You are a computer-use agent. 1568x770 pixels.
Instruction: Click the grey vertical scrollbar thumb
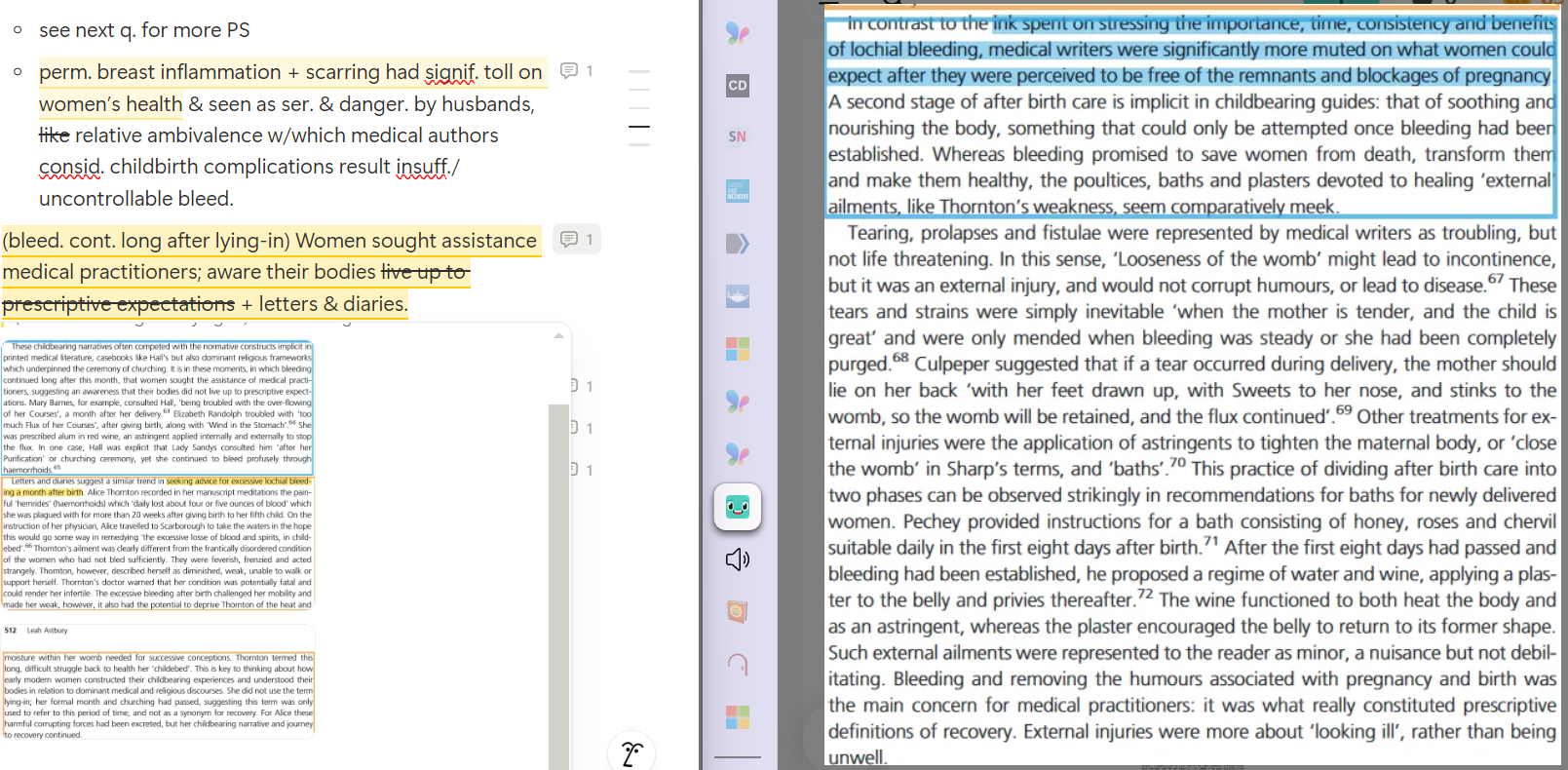[x=558, y=585]
